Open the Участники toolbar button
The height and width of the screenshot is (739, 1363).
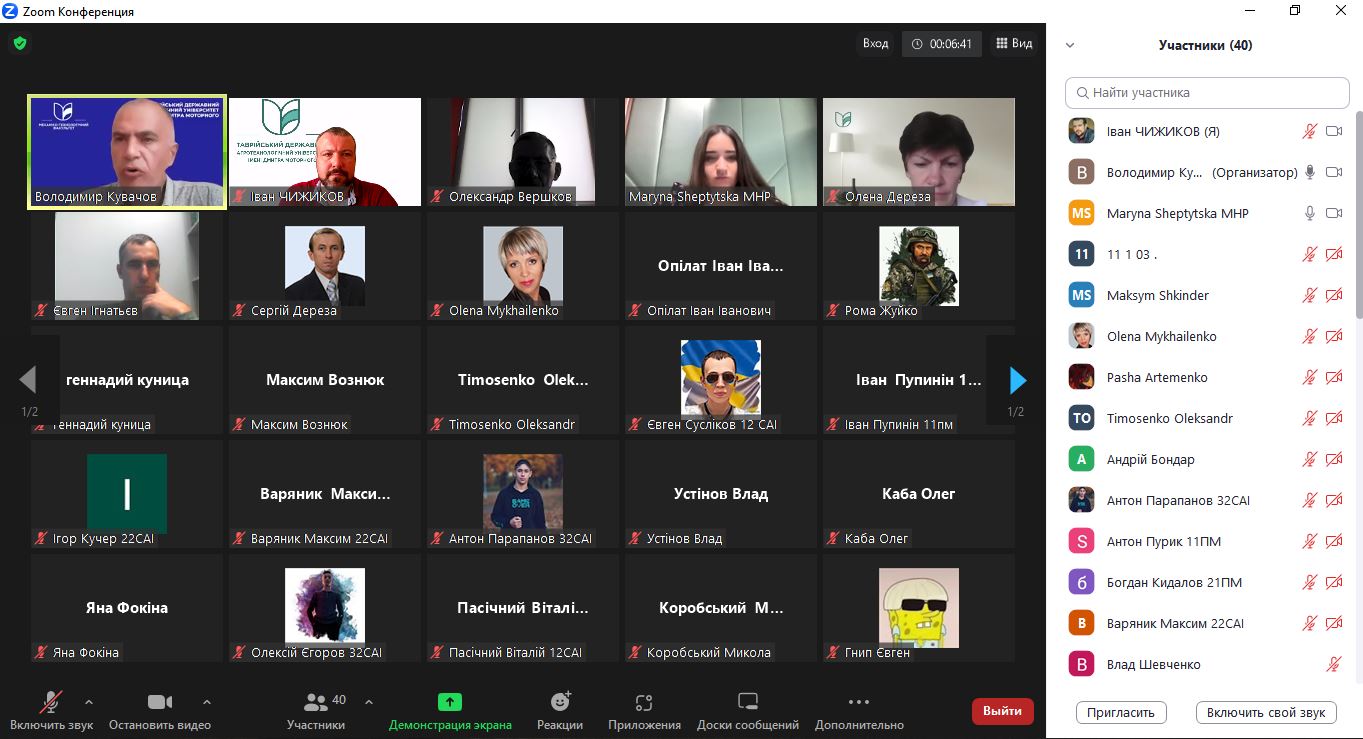click(316, 711)
